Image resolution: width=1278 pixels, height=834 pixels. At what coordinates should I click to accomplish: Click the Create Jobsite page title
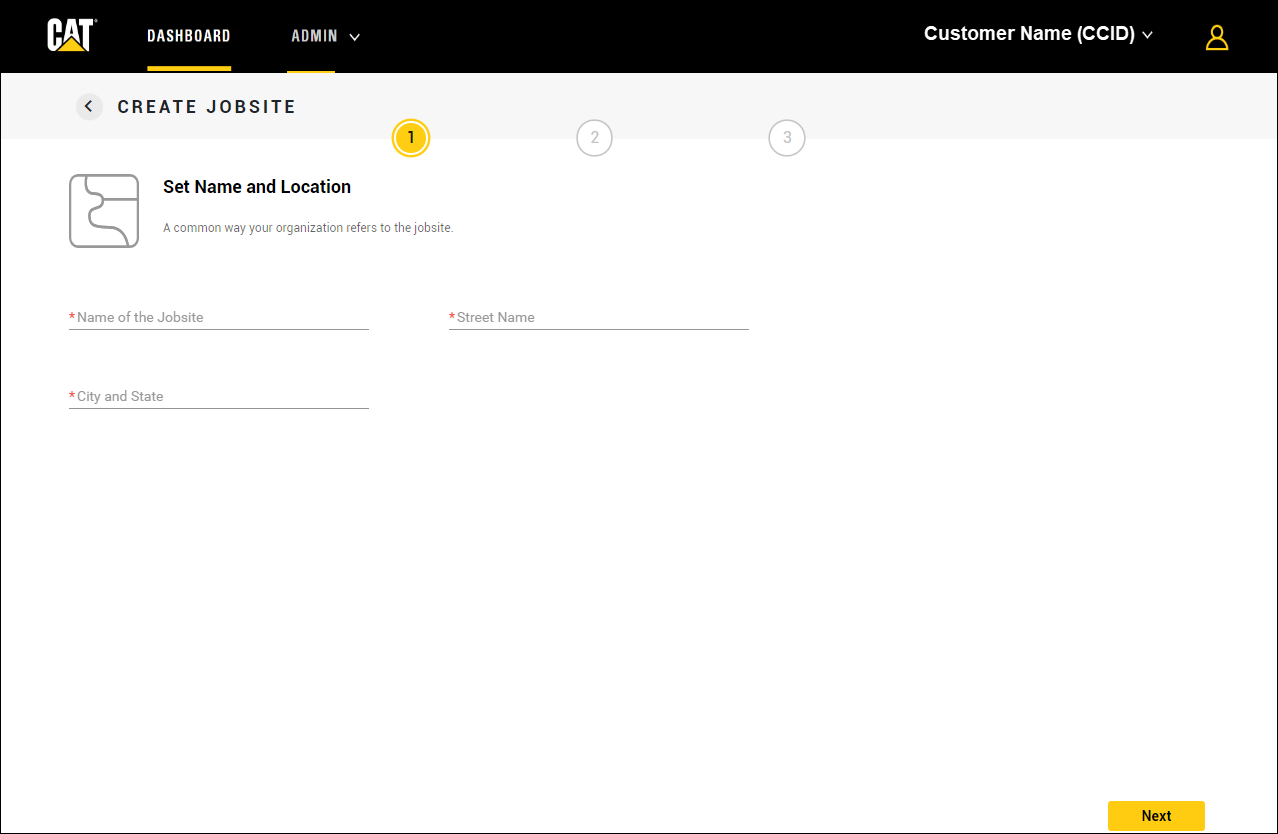(207, 107)
